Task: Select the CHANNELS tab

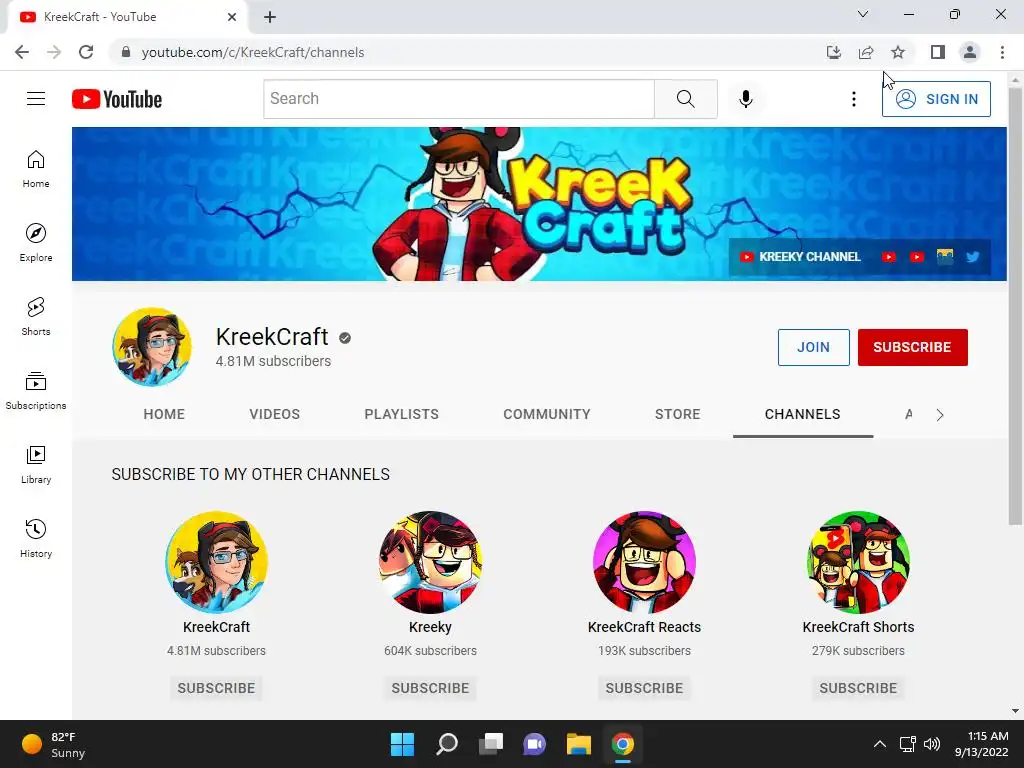Action: tap(803, 414)
